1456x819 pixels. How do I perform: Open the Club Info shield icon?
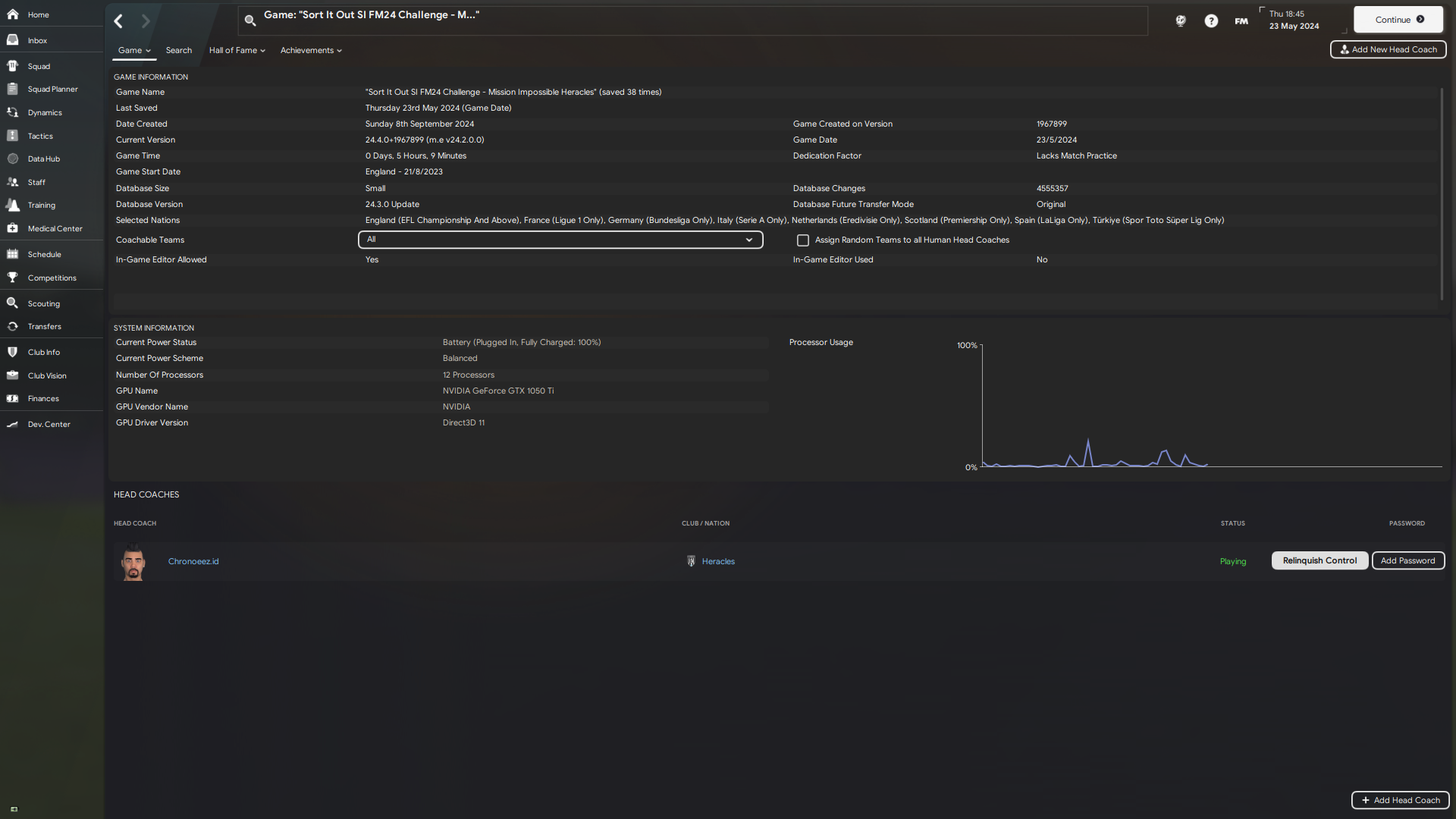[13, 352]
